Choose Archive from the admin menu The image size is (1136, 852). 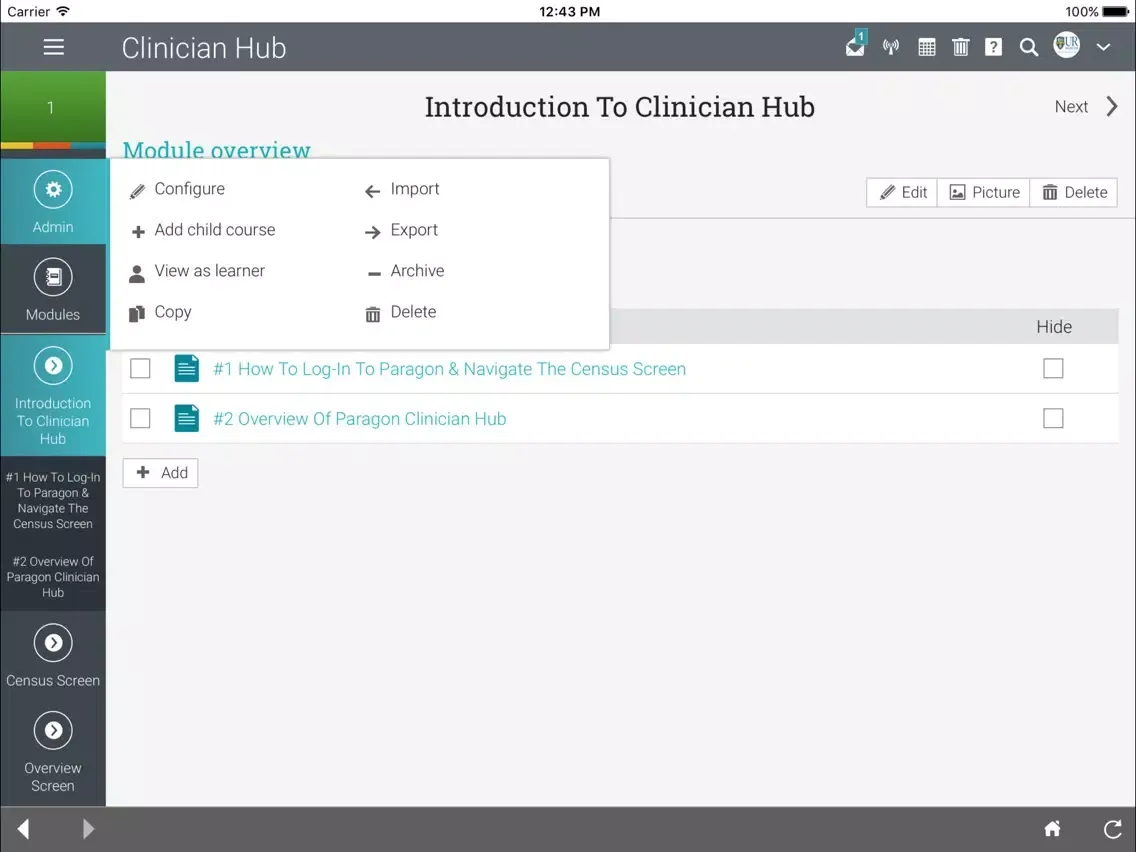point(404,271)
